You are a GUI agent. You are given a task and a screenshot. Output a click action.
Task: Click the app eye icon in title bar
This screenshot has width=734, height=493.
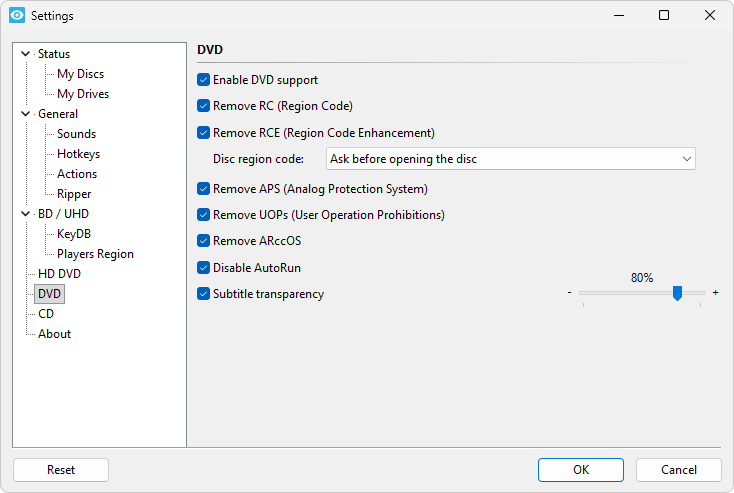tap(16, 16)
